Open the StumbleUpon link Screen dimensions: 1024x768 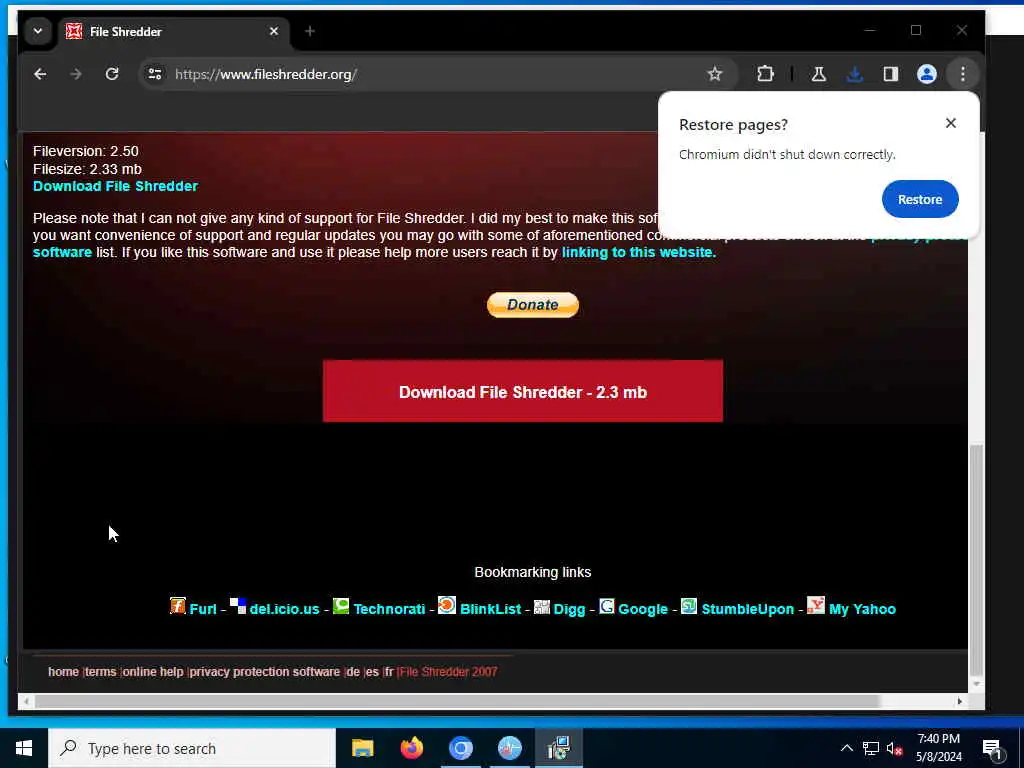coord(748,609)
